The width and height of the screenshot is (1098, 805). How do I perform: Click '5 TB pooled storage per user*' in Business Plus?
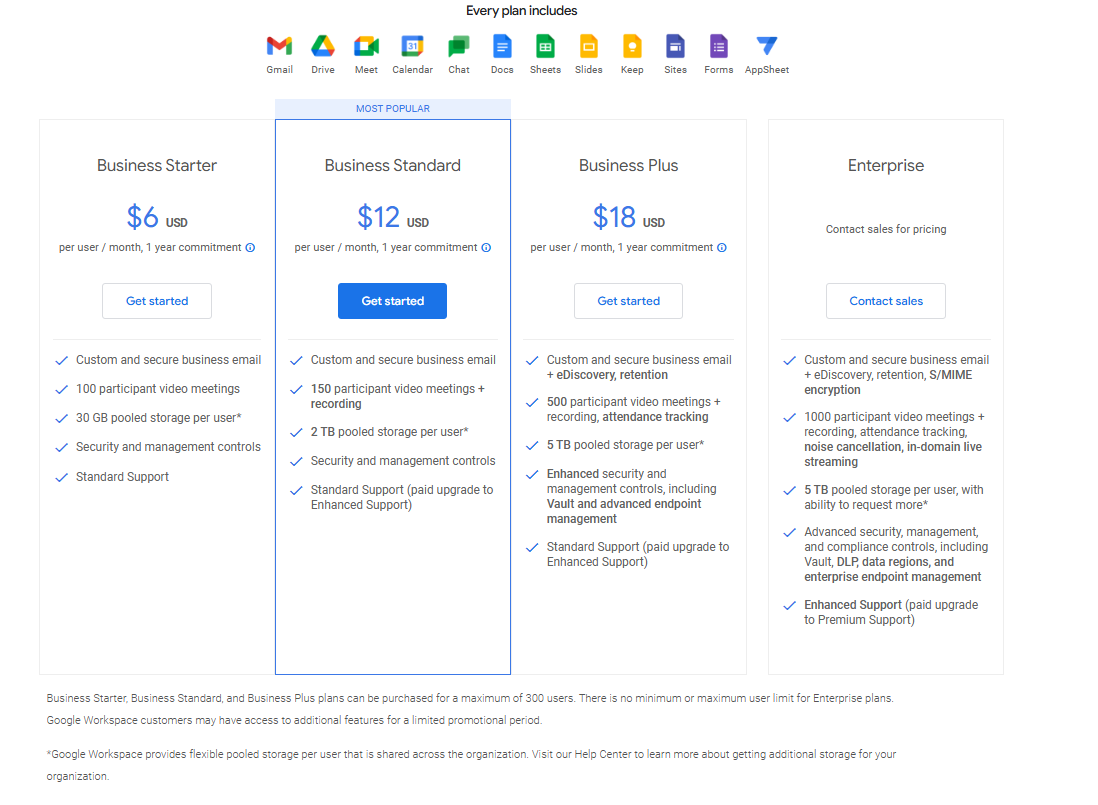[625, 445]
